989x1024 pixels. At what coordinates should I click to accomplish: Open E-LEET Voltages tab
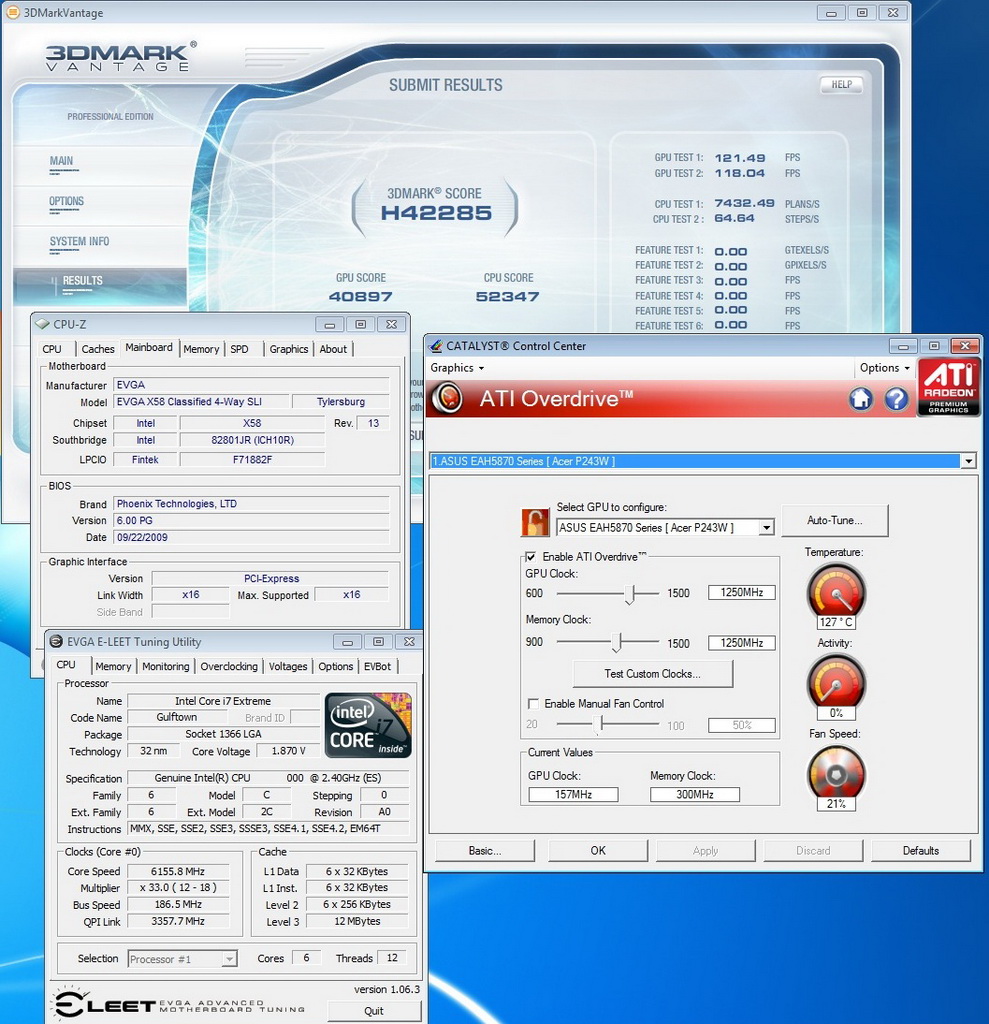click(x=288, y=666)
